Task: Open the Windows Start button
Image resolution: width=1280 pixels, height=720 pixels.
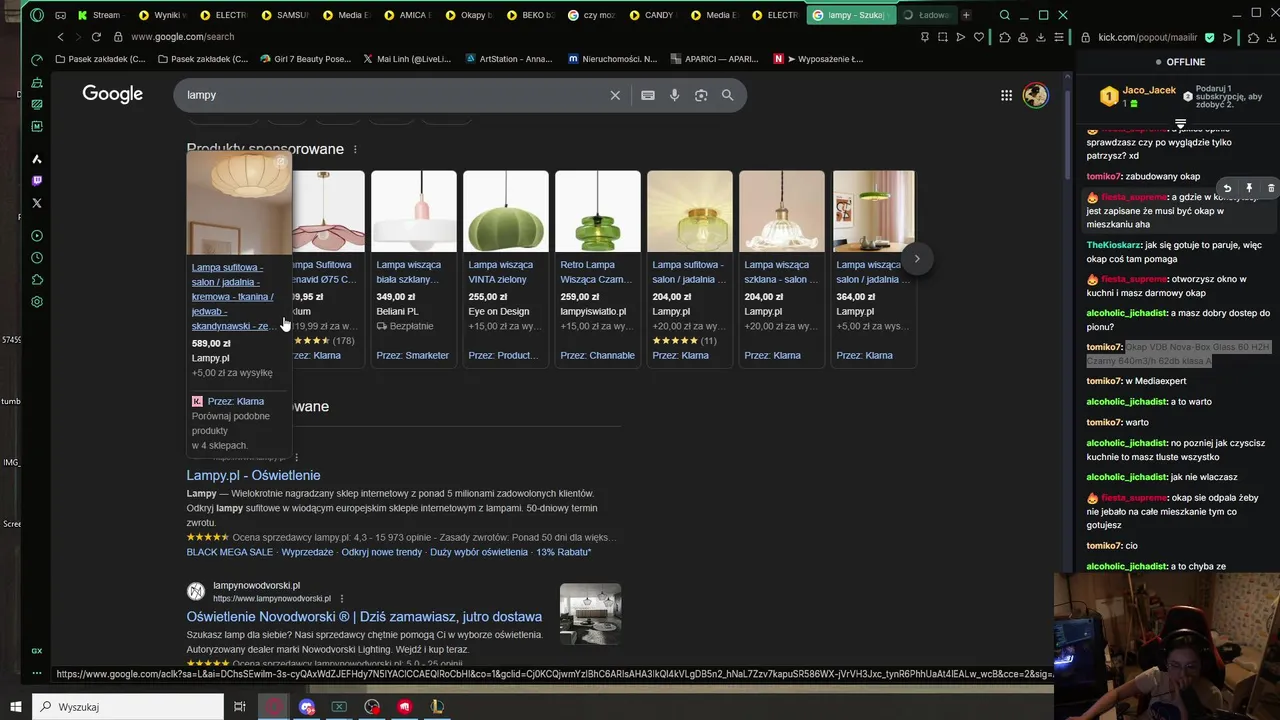Action: pyautogui.click(x=16, y=707)
